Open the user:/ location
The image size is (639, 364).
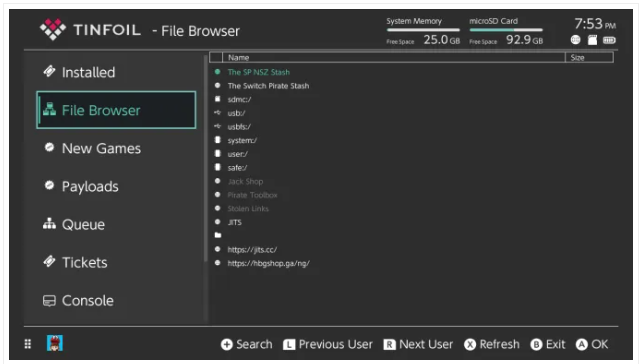pyautogui.click(x=238, y=154)
